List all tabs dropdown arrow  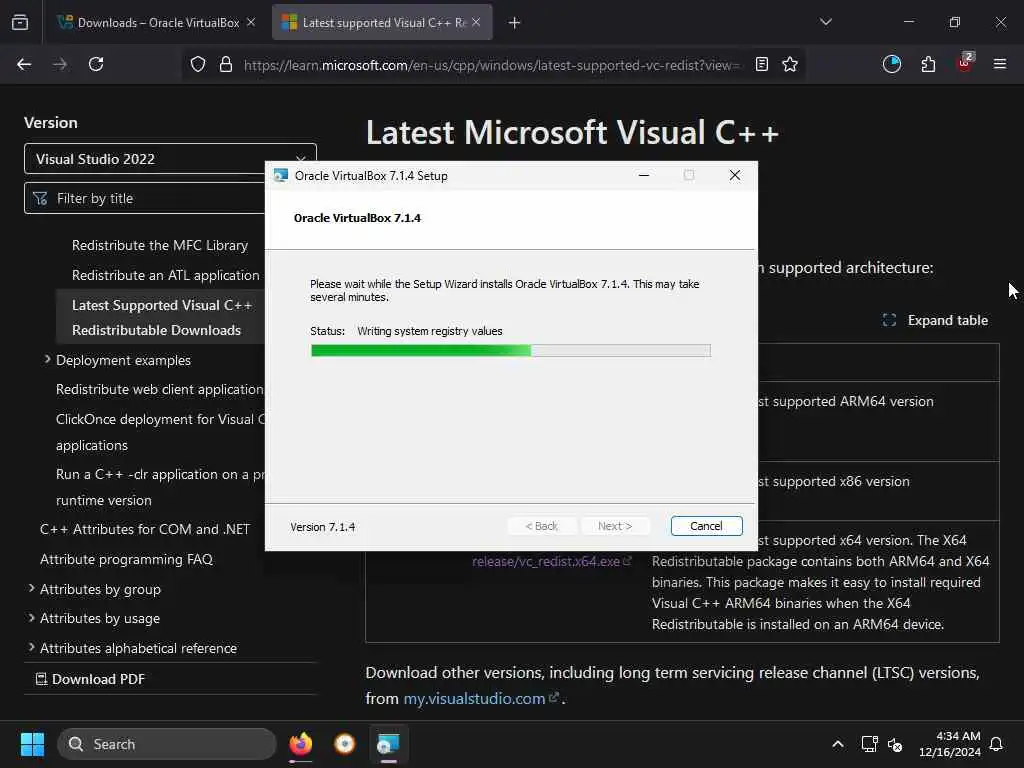825,22
